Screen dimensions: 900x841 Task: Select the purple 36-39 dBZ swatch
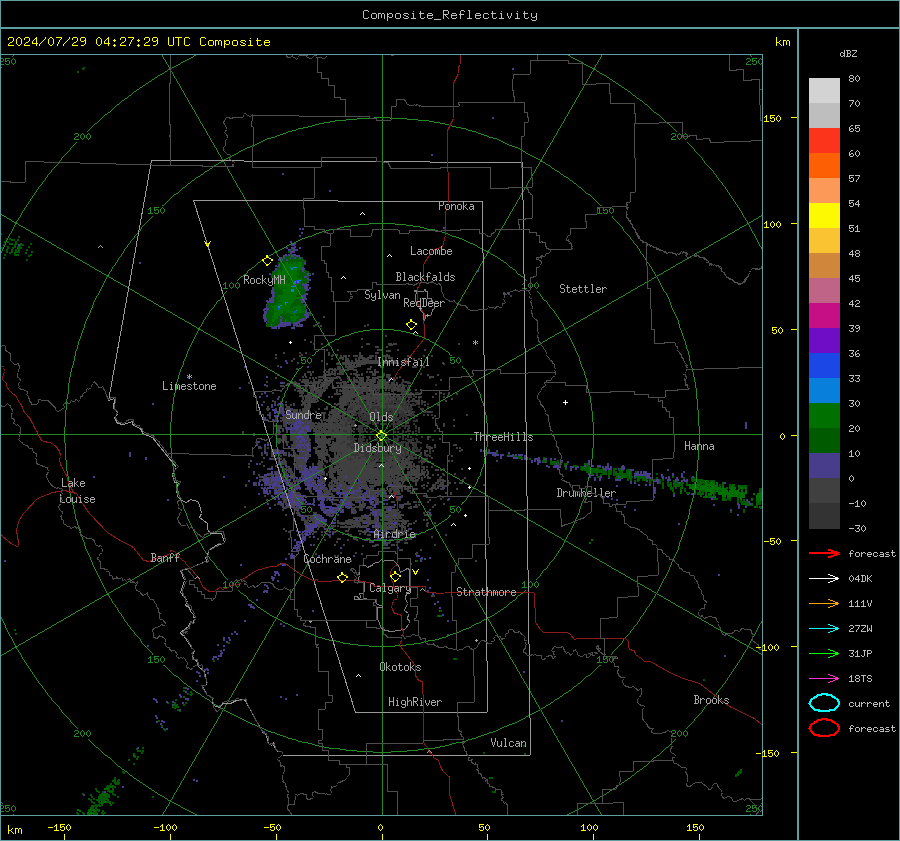pyautogui.click(x=824, y=341)
